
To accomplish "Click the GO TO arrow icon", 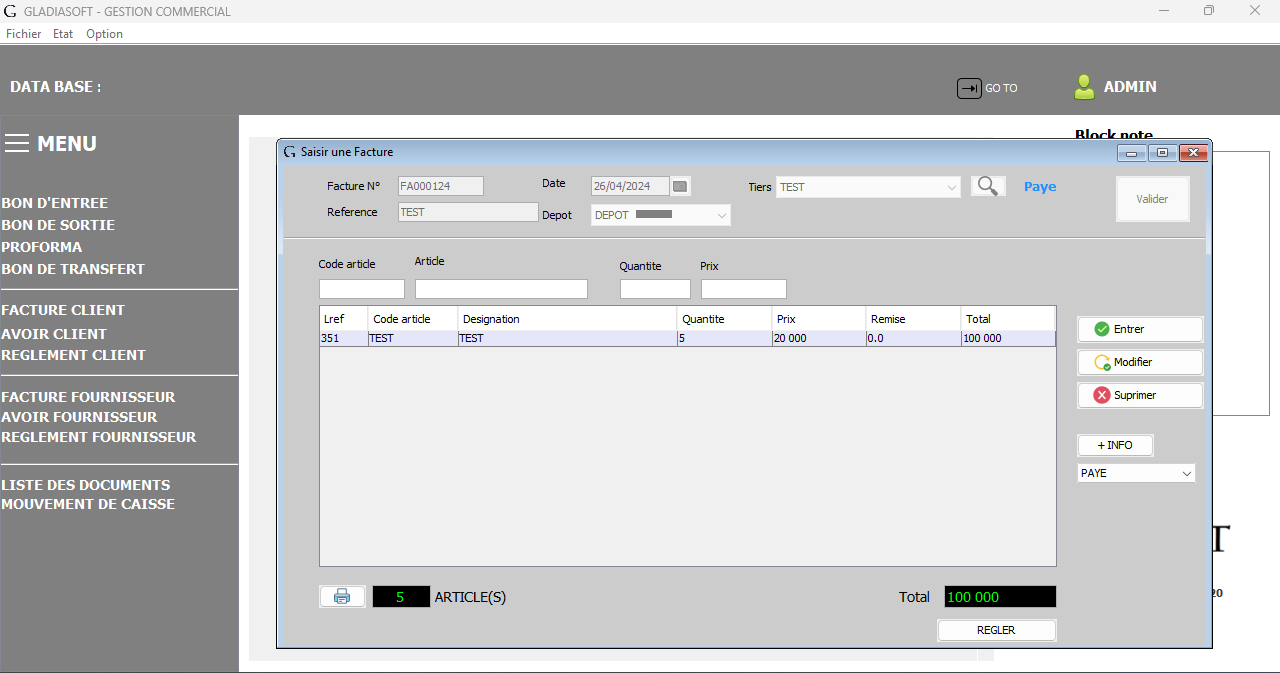I will pyautogui.click(x=968, y=88).
